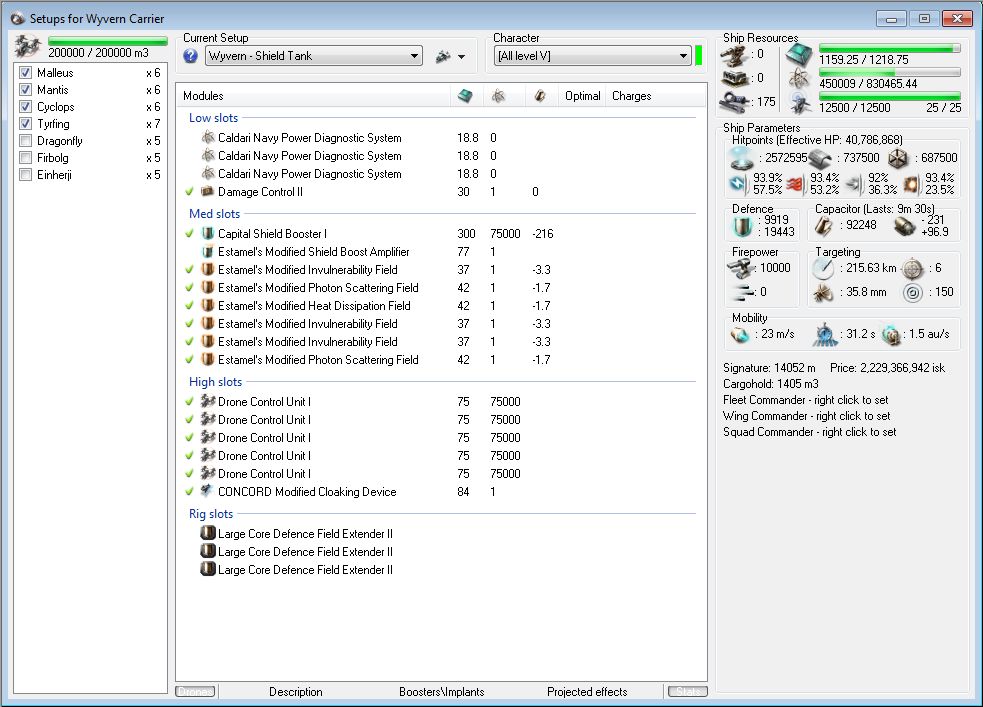This screenshot has width=983, height=707.
Task: Click Squad Commander right click to set
Action: [809, 432]
